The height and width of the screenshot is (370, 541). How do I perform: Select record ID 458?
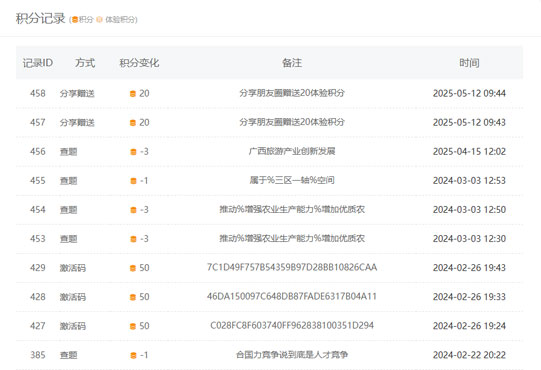click(x=38, y=93)
